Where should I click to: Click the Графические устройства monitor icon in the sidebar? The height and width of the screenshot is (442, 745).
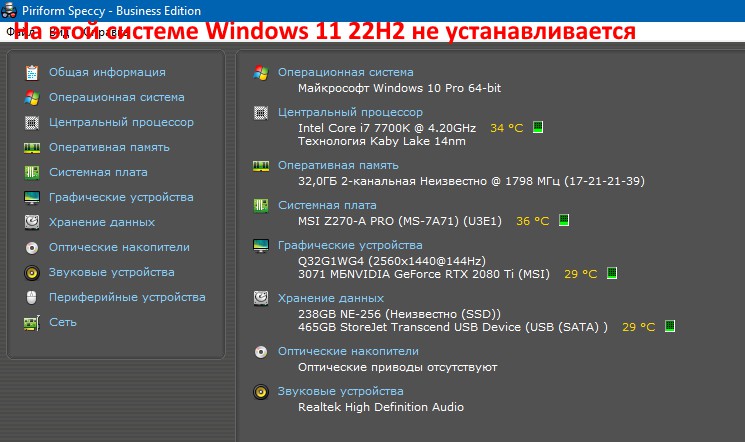pos(32,198)
